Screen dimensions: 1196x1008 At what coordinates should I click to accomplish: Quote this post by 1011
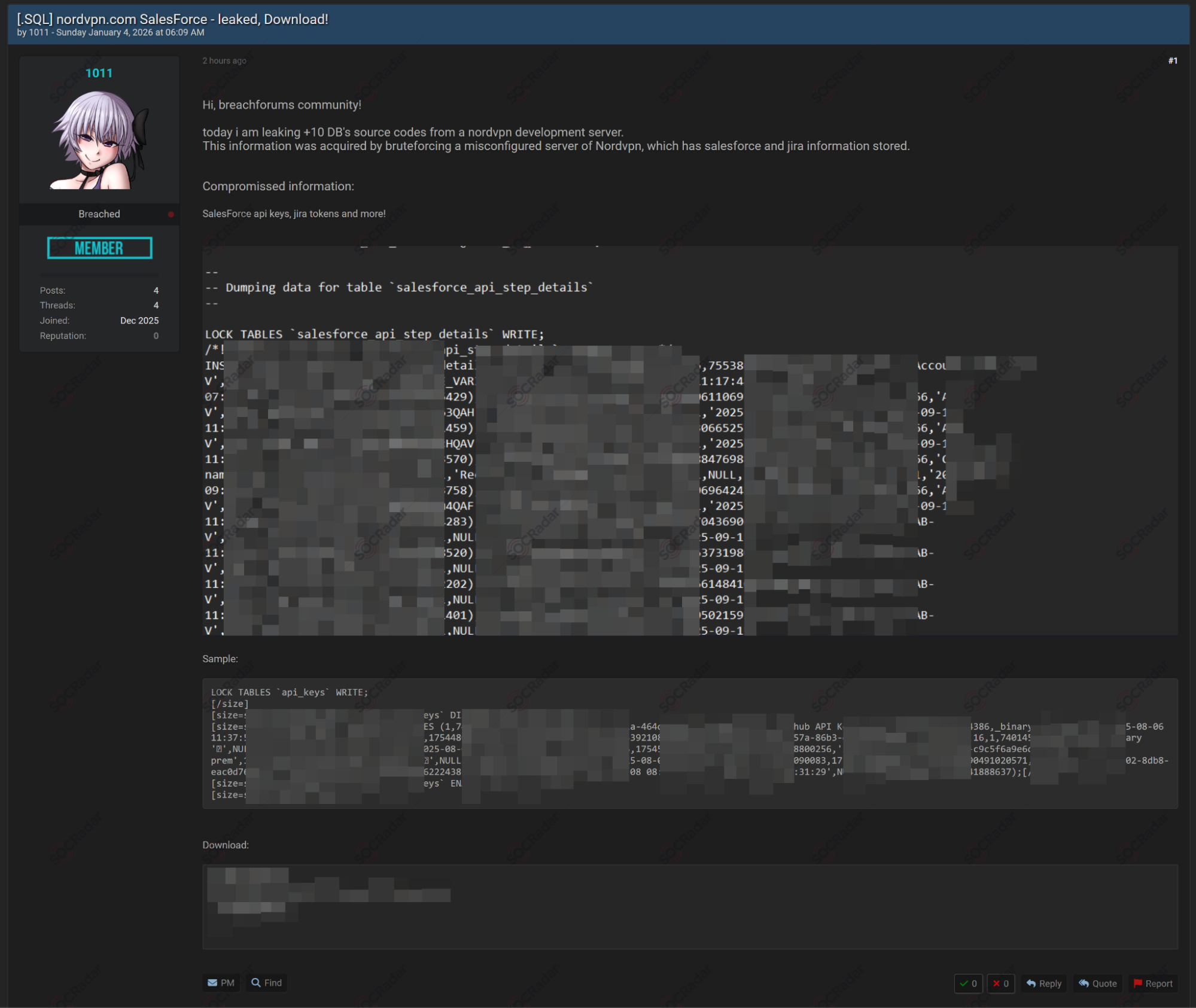[1097, 983]
